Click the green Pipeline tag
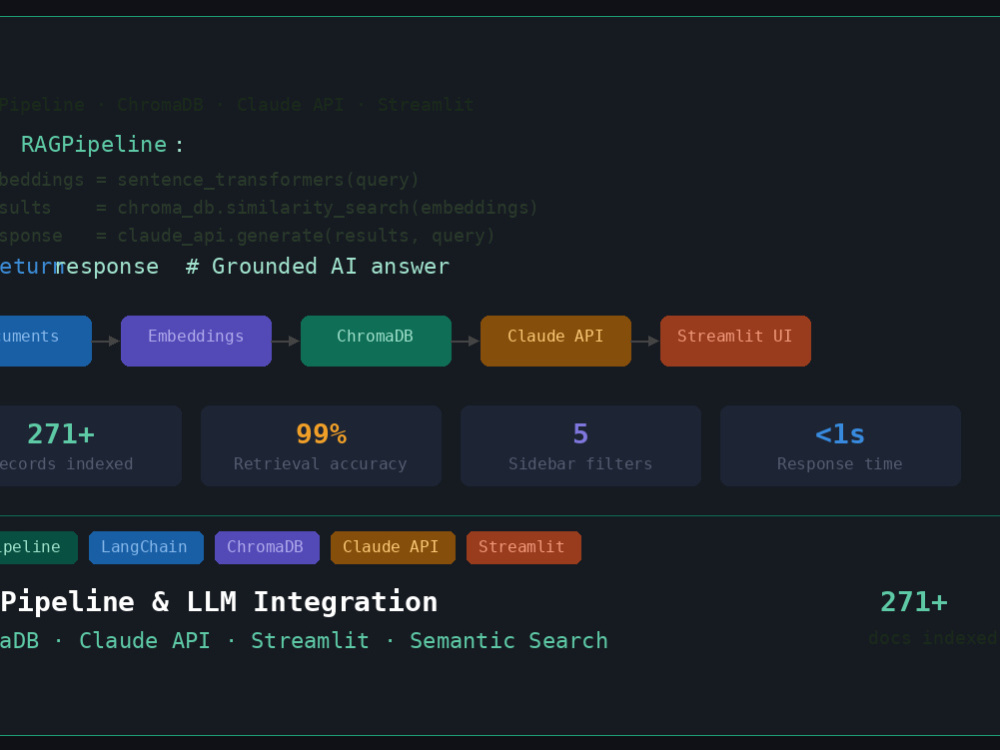The width and height of the screenshot is (1000, 750). click(x=38, y=547)
